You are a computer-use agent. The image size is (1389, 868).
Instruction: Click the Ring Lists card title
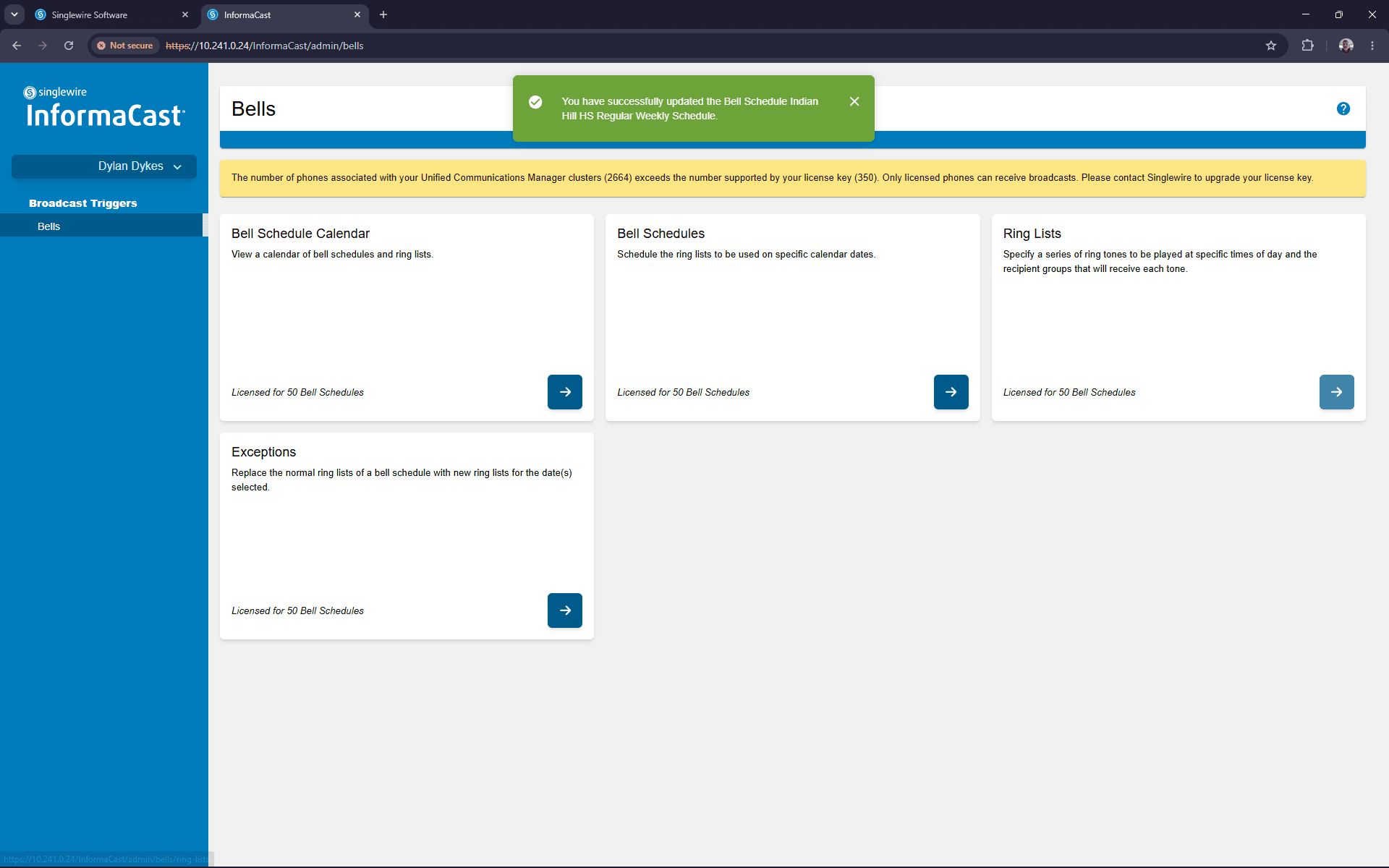(1032, 234)
